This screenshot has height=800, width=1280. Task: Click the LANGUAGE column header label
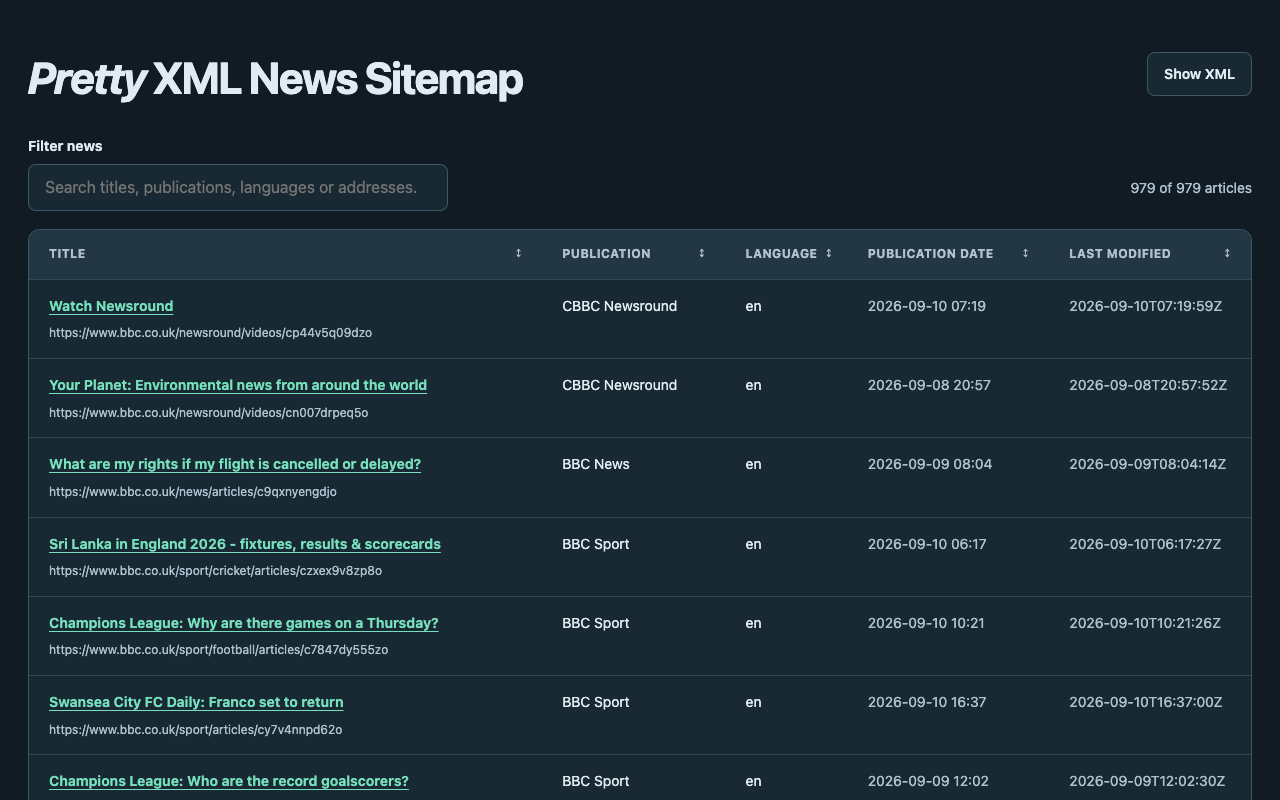781,254
